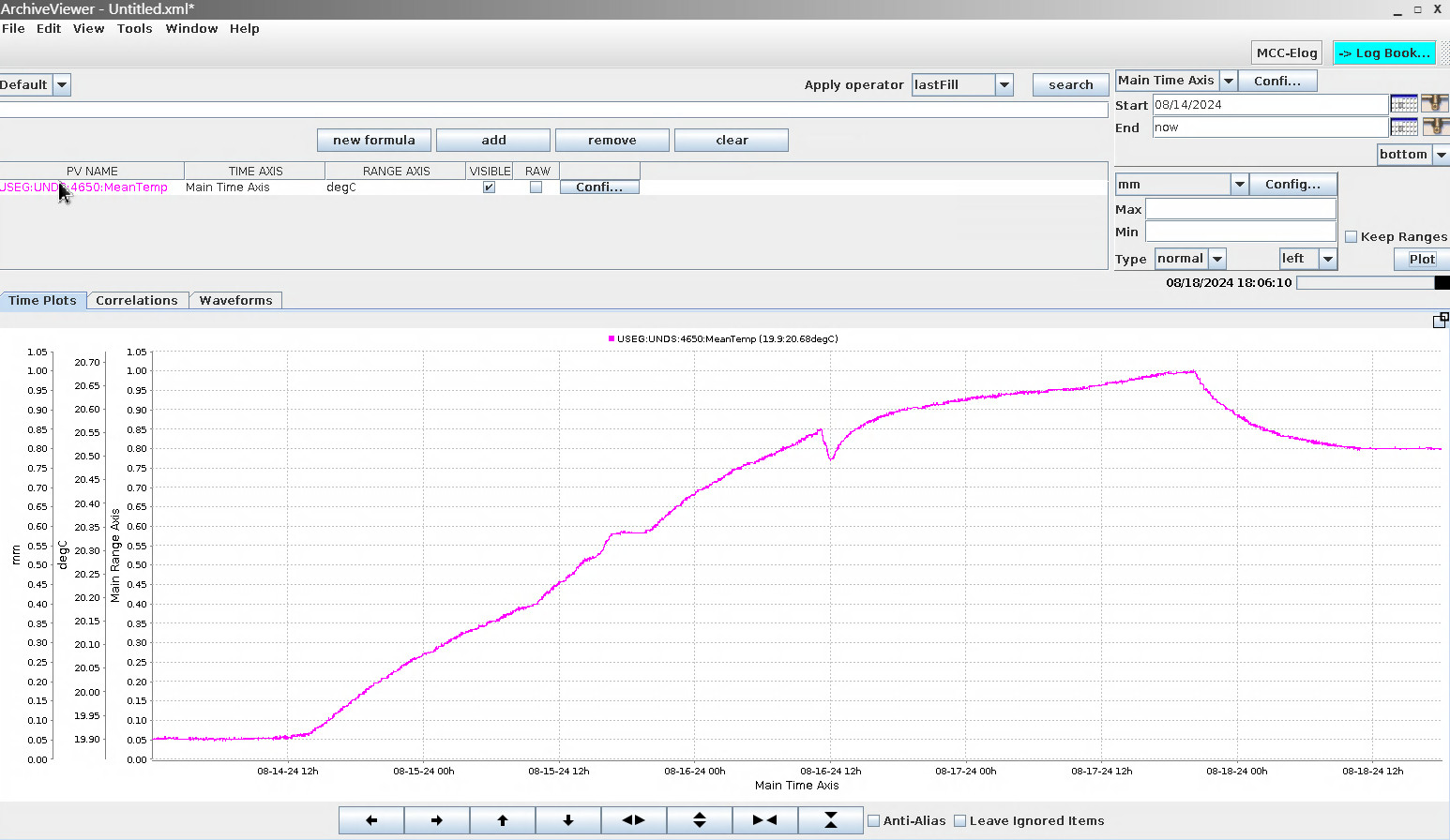Click the new formula button
Screen dimensions: 1450x840
coord(373,140)
